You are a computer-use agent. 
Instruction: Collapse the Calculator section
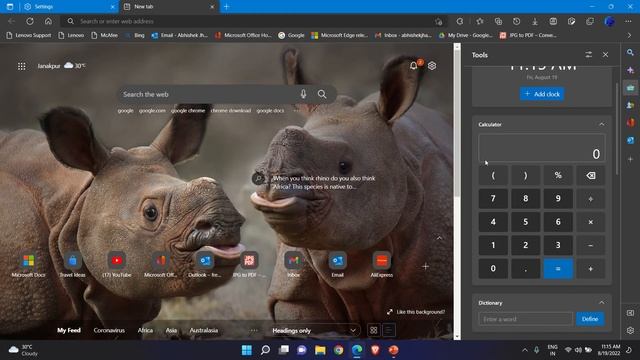tap(601, 124)
